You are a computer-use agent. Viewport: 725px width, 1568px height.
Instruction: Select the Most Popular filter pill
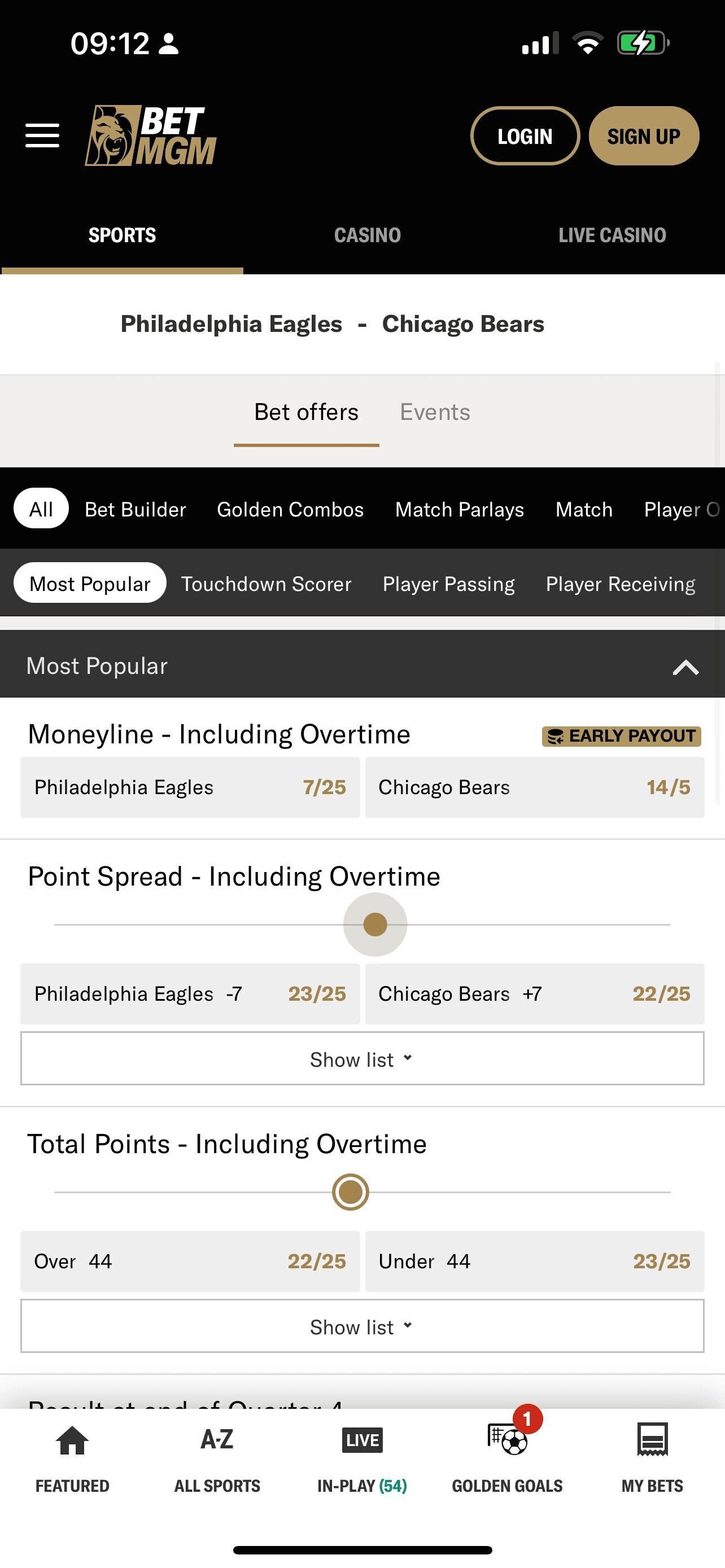pyautogui.click(x=89, y=583)
